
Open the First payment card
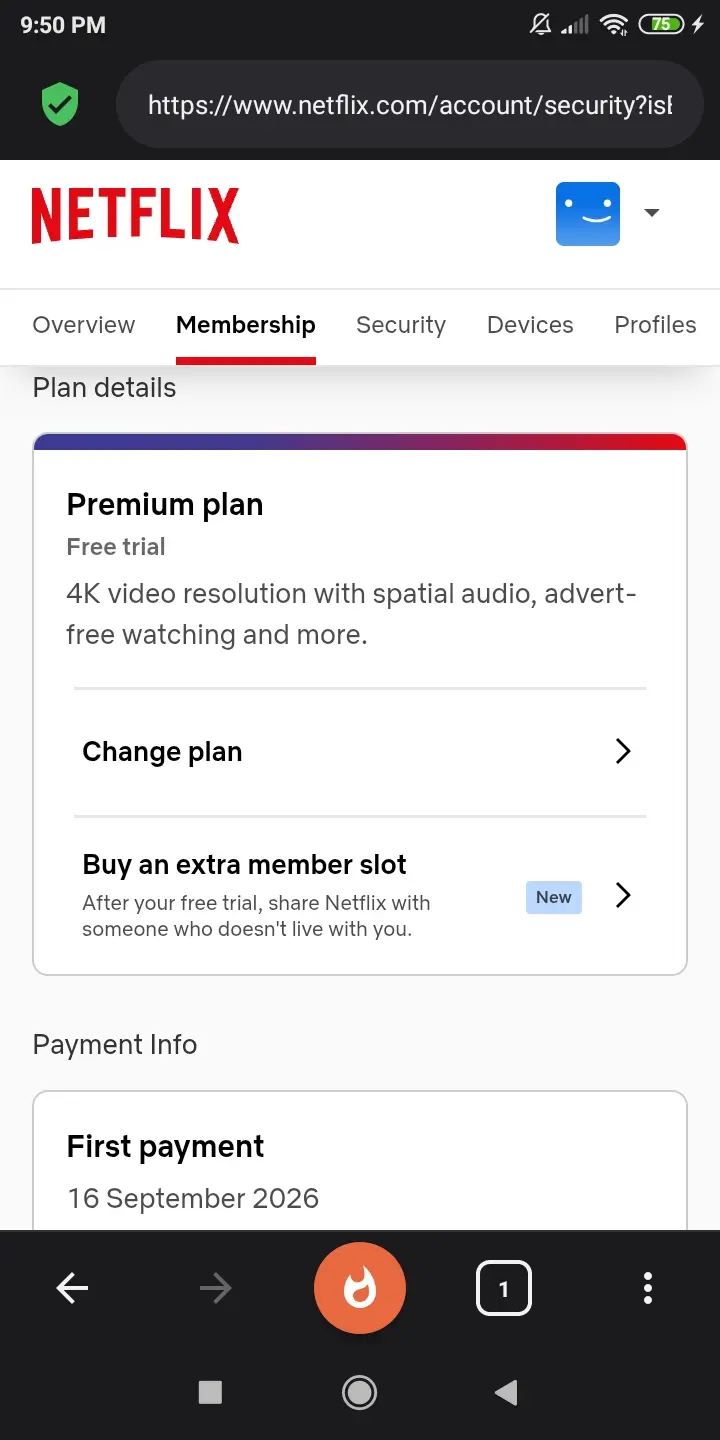[x=360, y=1161]
